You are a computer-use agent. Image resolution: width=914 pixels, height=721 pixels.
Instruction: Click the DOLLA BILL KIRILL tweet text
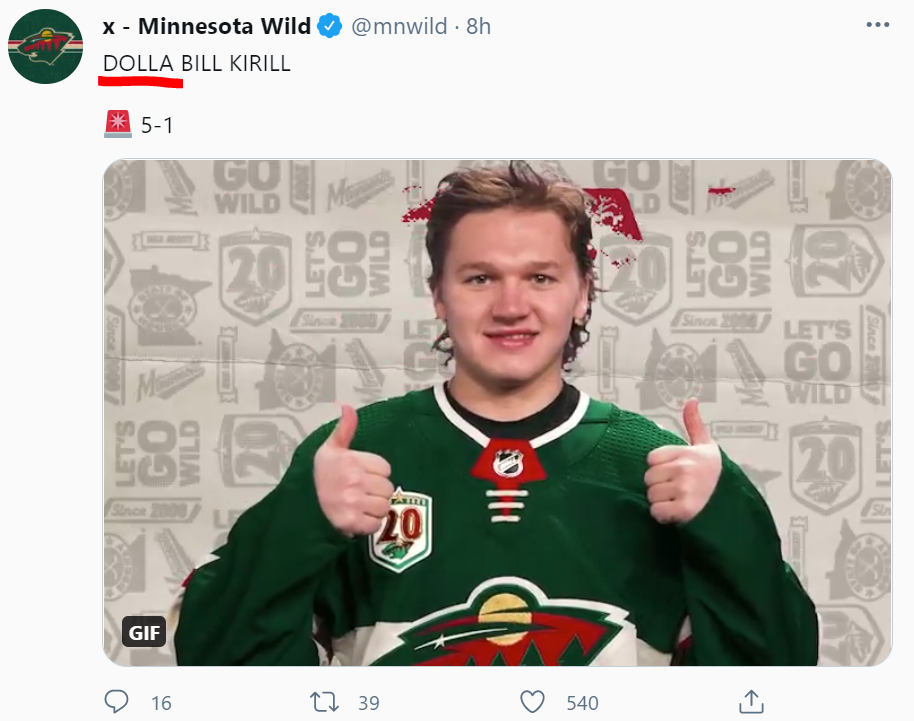(197, 64)
